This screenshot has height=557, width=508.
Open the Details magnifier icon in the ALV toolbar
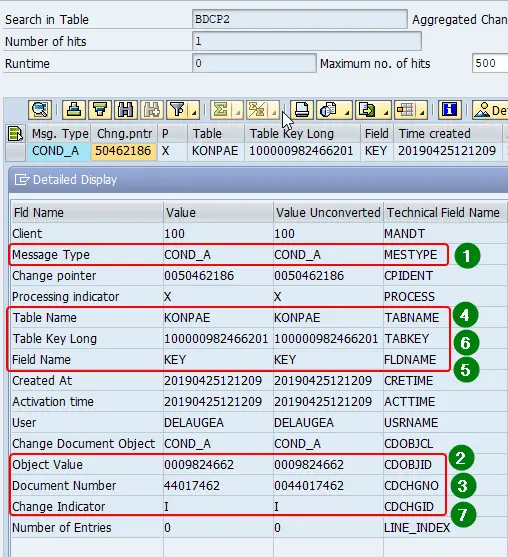tap(40, 110)
